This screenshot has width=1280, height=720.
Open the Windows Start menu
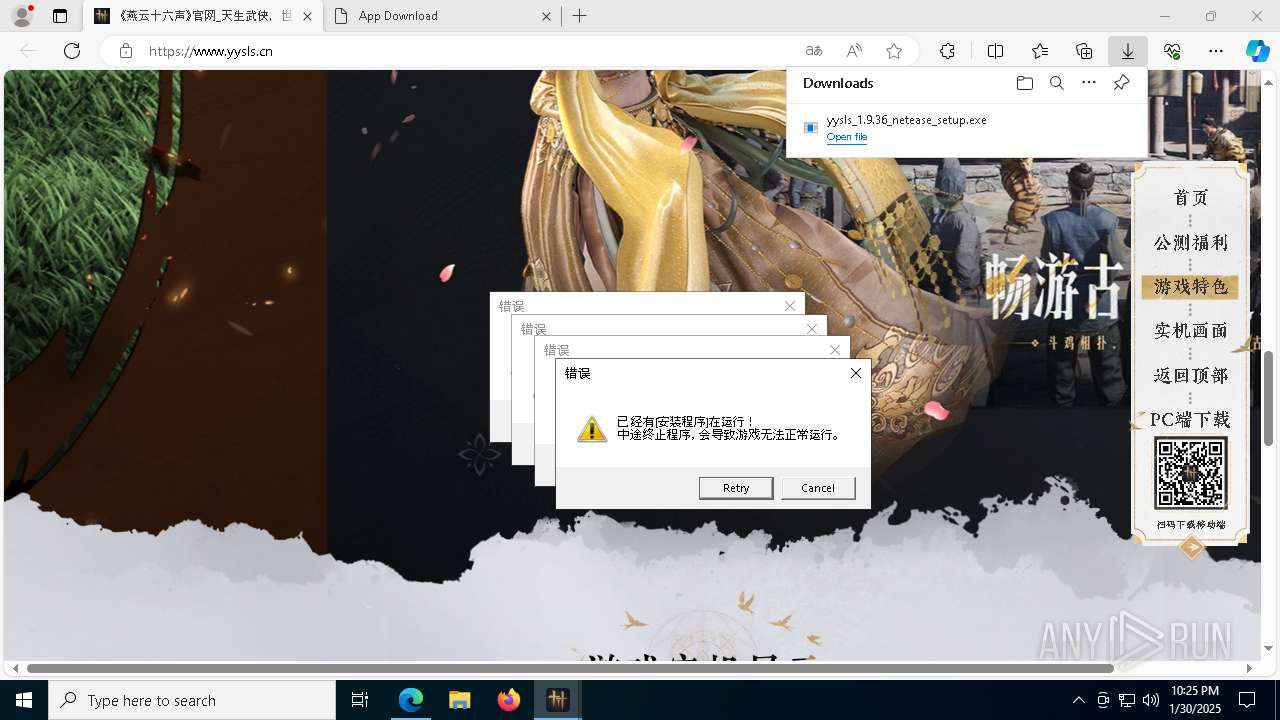point(24,700)
